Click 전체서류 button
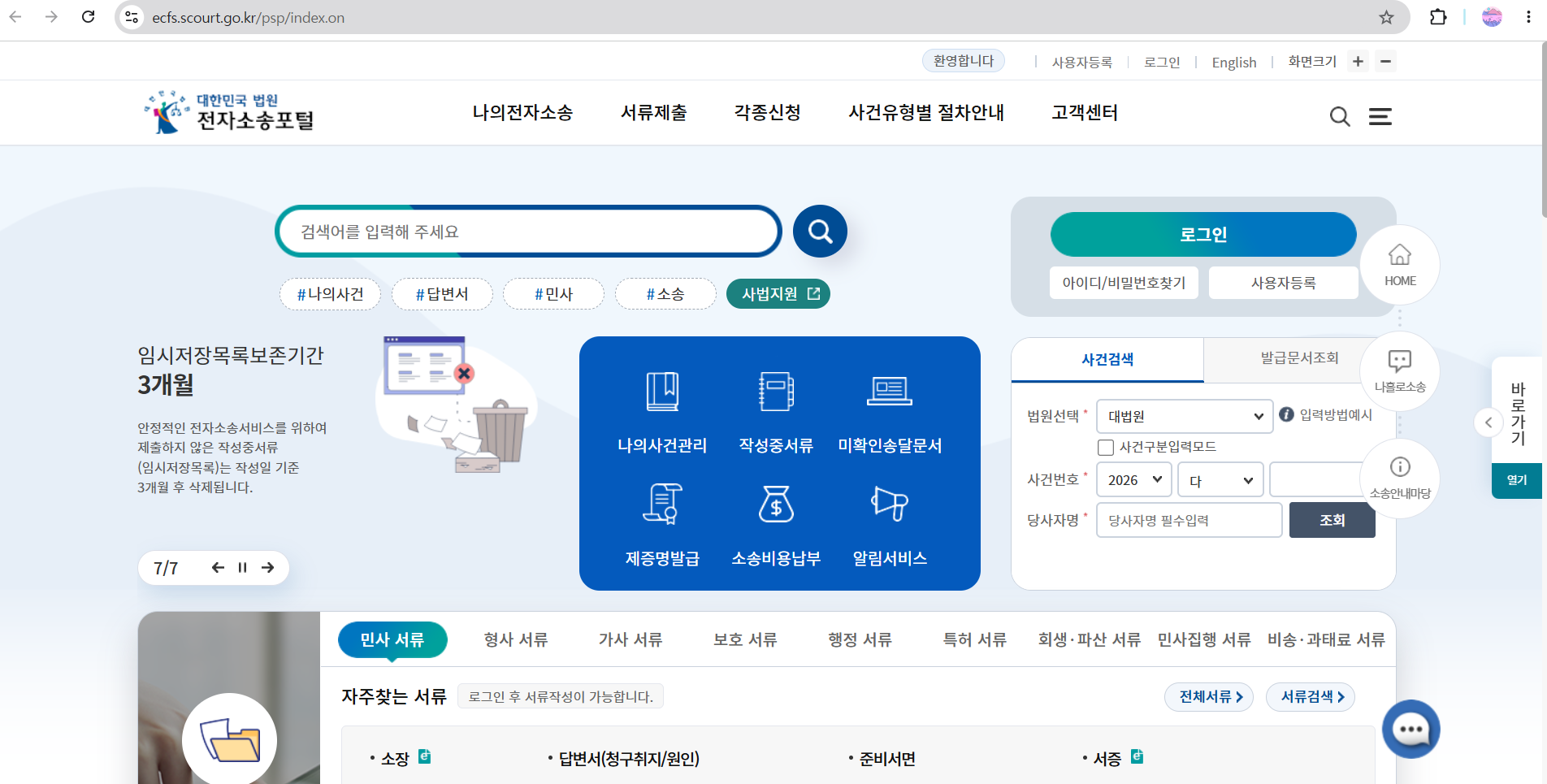The height and width of the screenshot is (784, 1547). click(1209, 696)
